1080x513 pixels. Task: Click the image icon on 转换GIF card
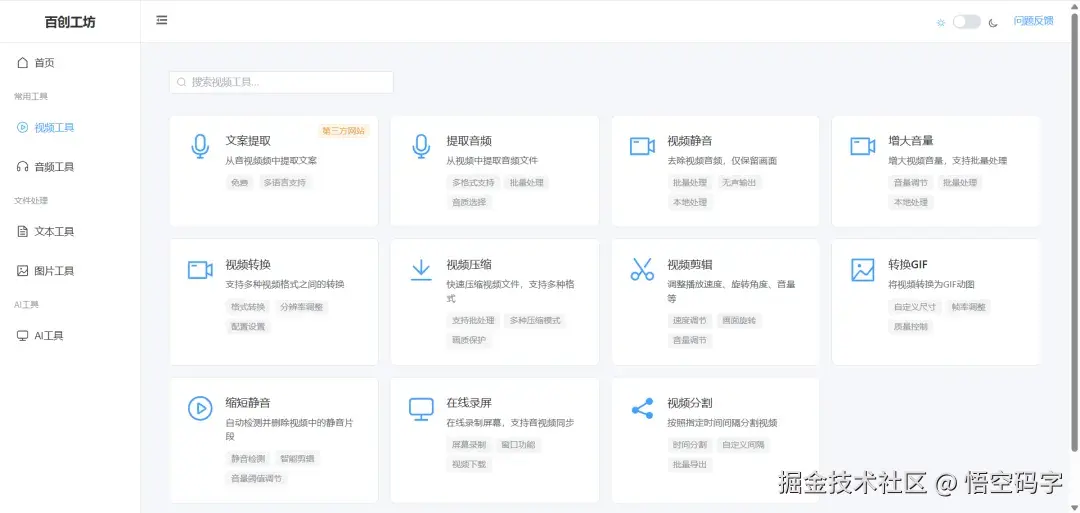[x=862, y=269]
